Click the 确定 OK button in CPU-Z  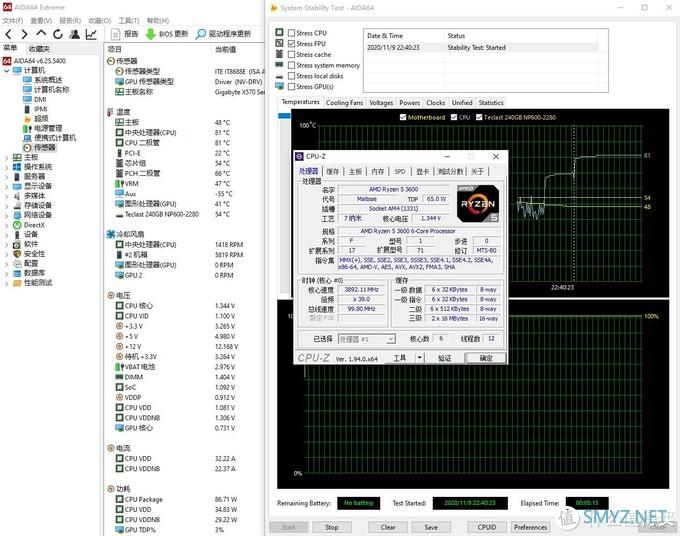click(x=486, y=358)
